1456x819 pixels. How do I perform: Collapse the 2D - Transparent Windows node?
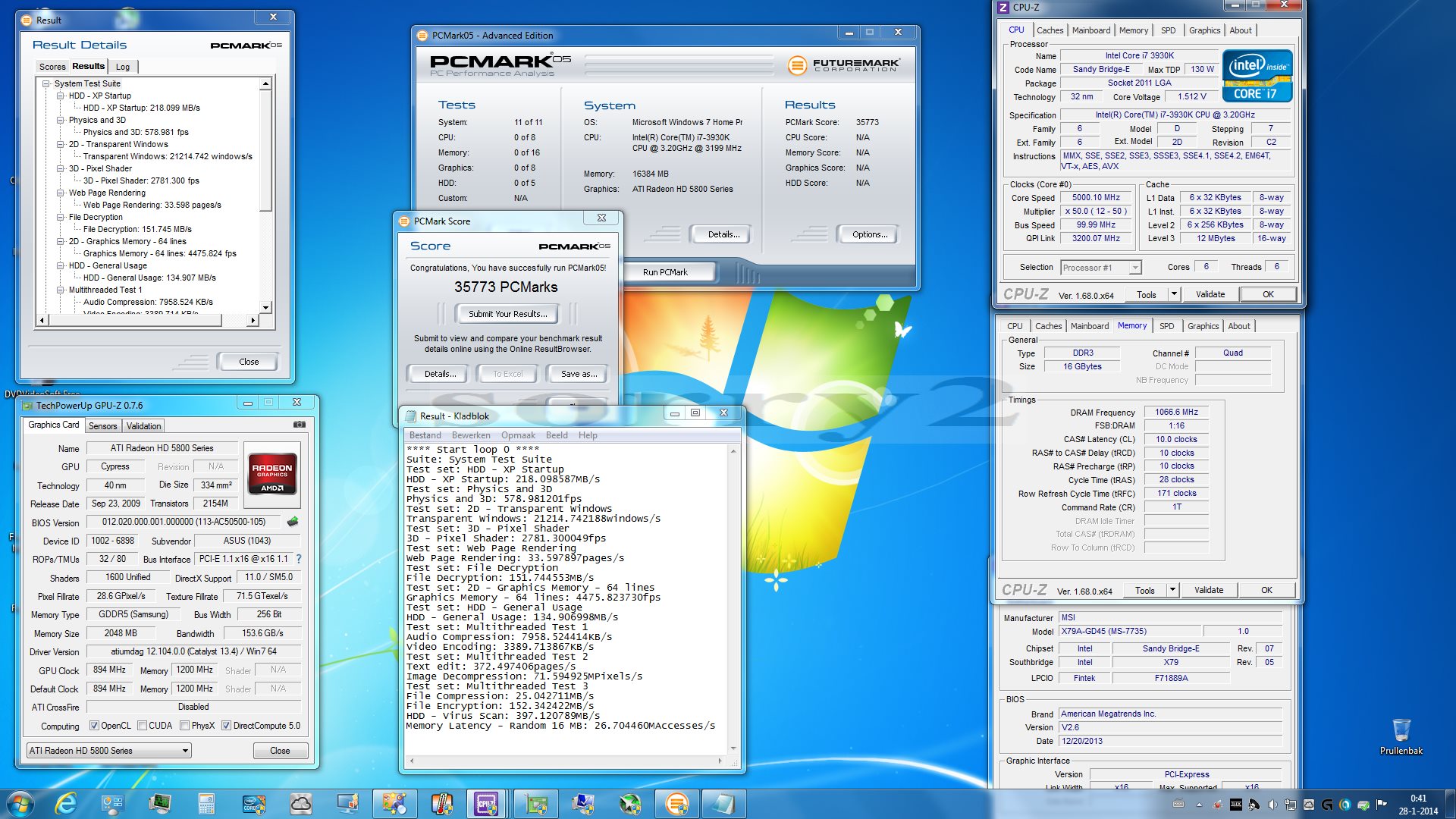point(61,144)
